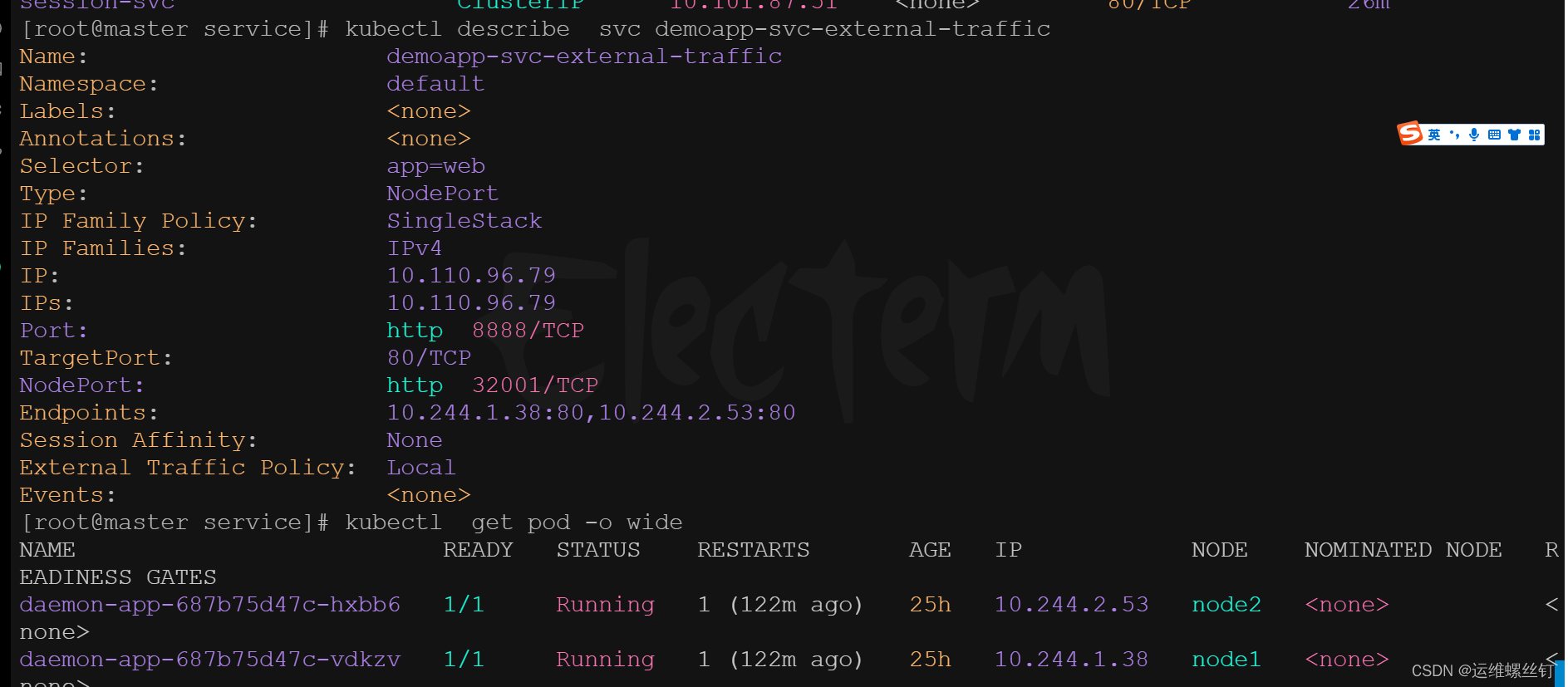Click the 'Namespace:' label
This screenshot has height=687, width=1568.
[89, 84]
